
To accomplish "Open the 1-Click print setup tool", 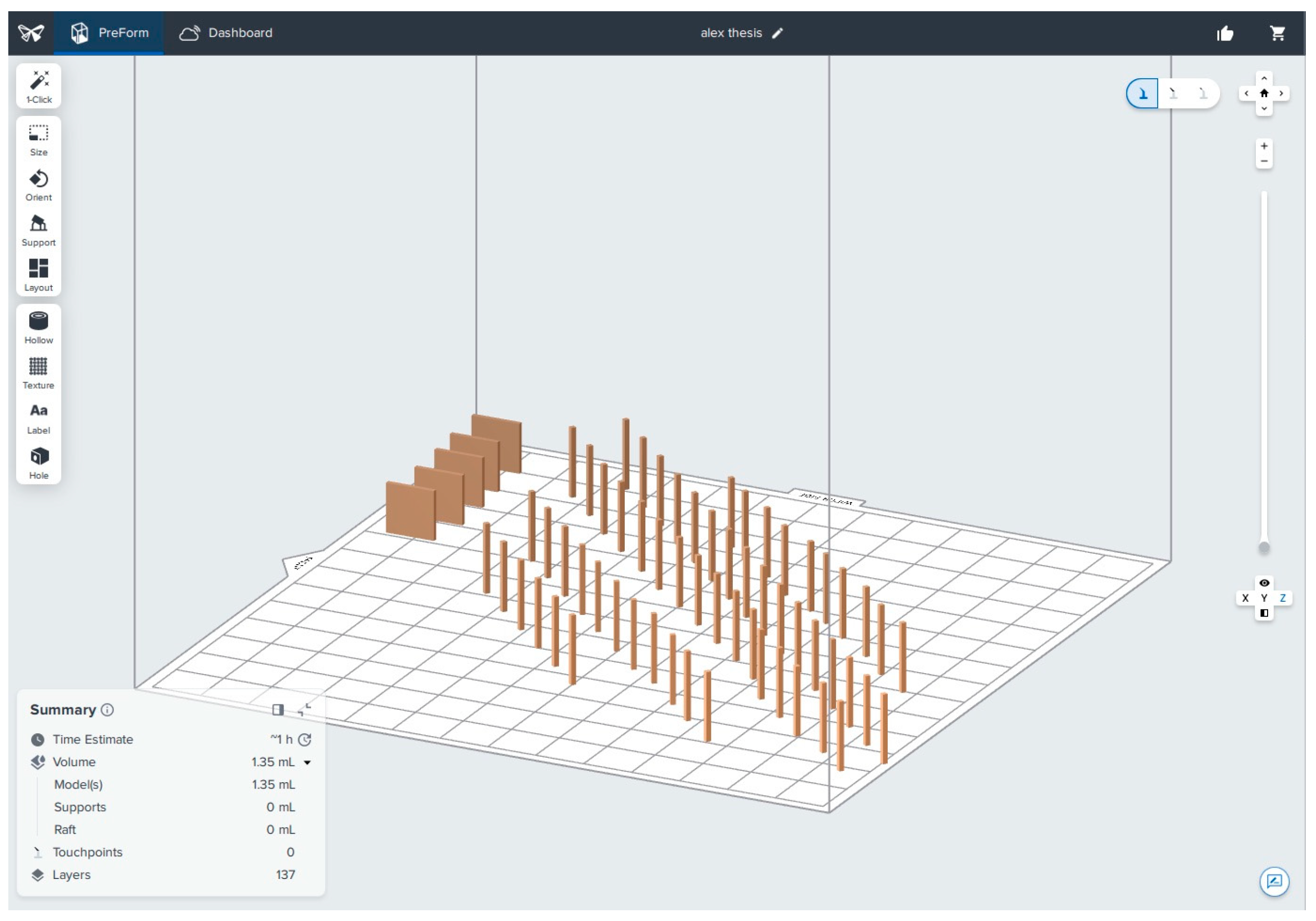I will [39, 86].
